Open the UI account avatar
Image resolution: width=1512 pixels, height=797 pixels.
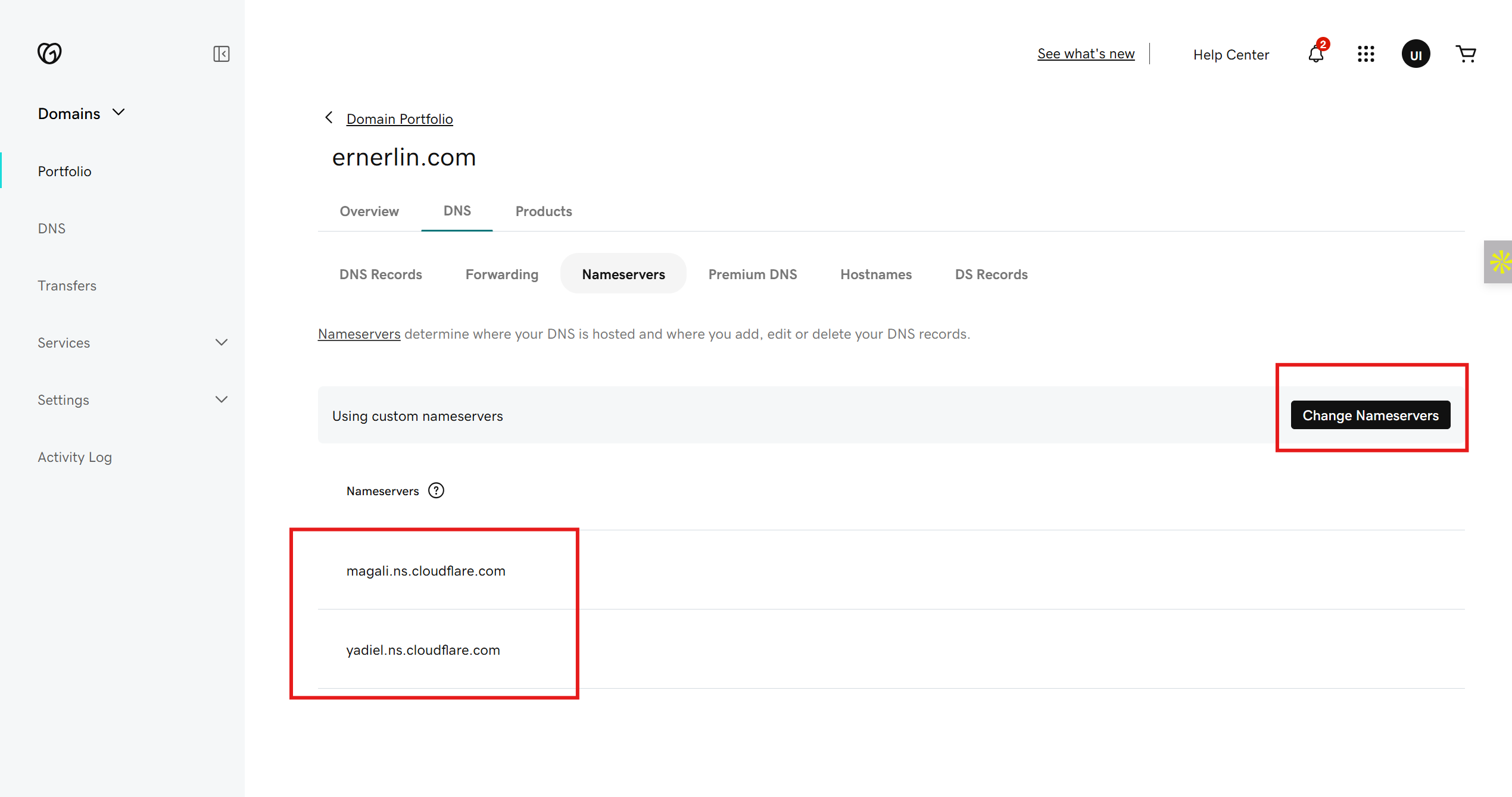tap(1416, 54)
